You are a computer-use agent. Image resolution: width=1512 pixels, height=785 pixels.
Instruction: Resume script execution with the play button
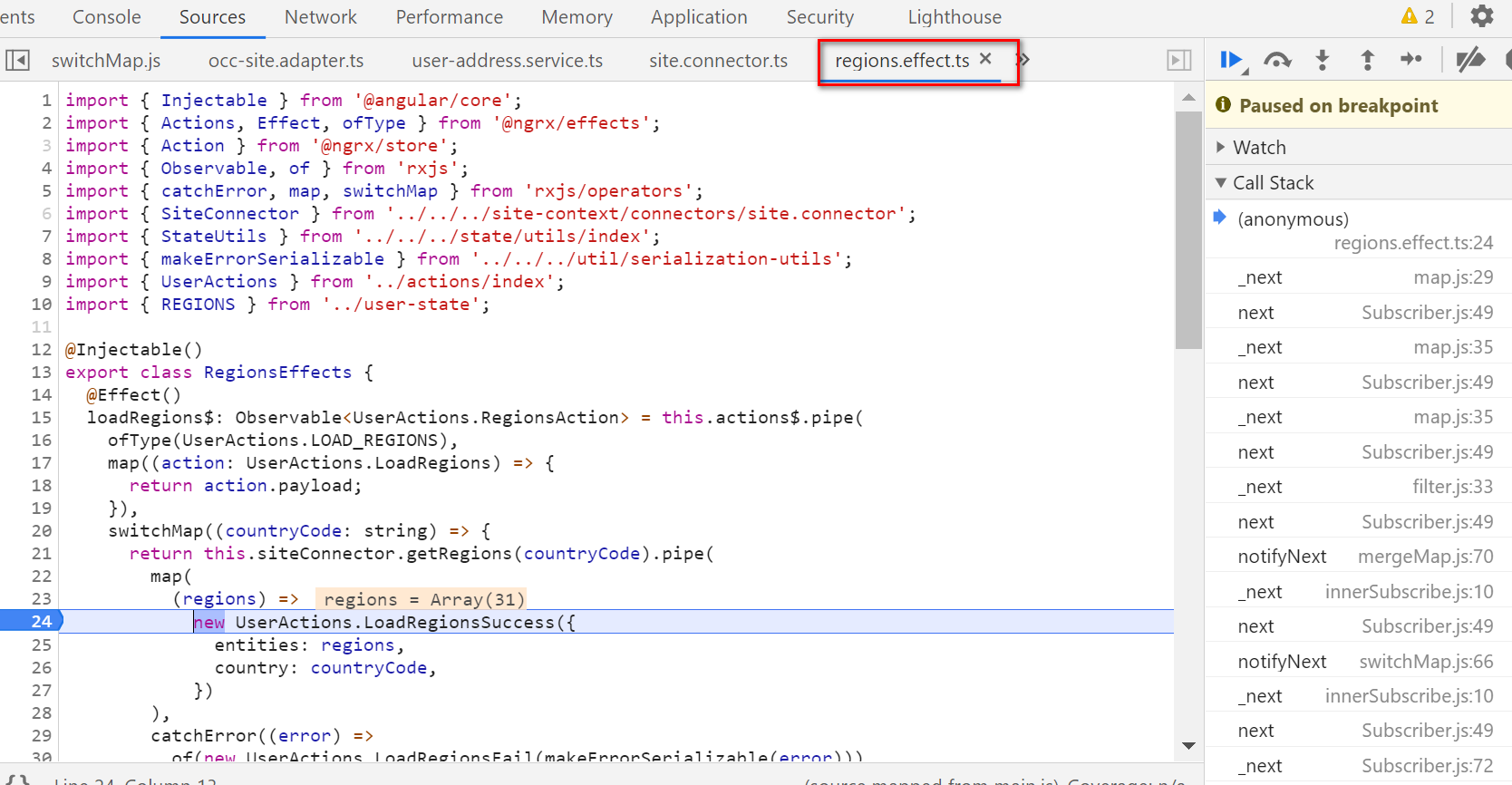1231,60
